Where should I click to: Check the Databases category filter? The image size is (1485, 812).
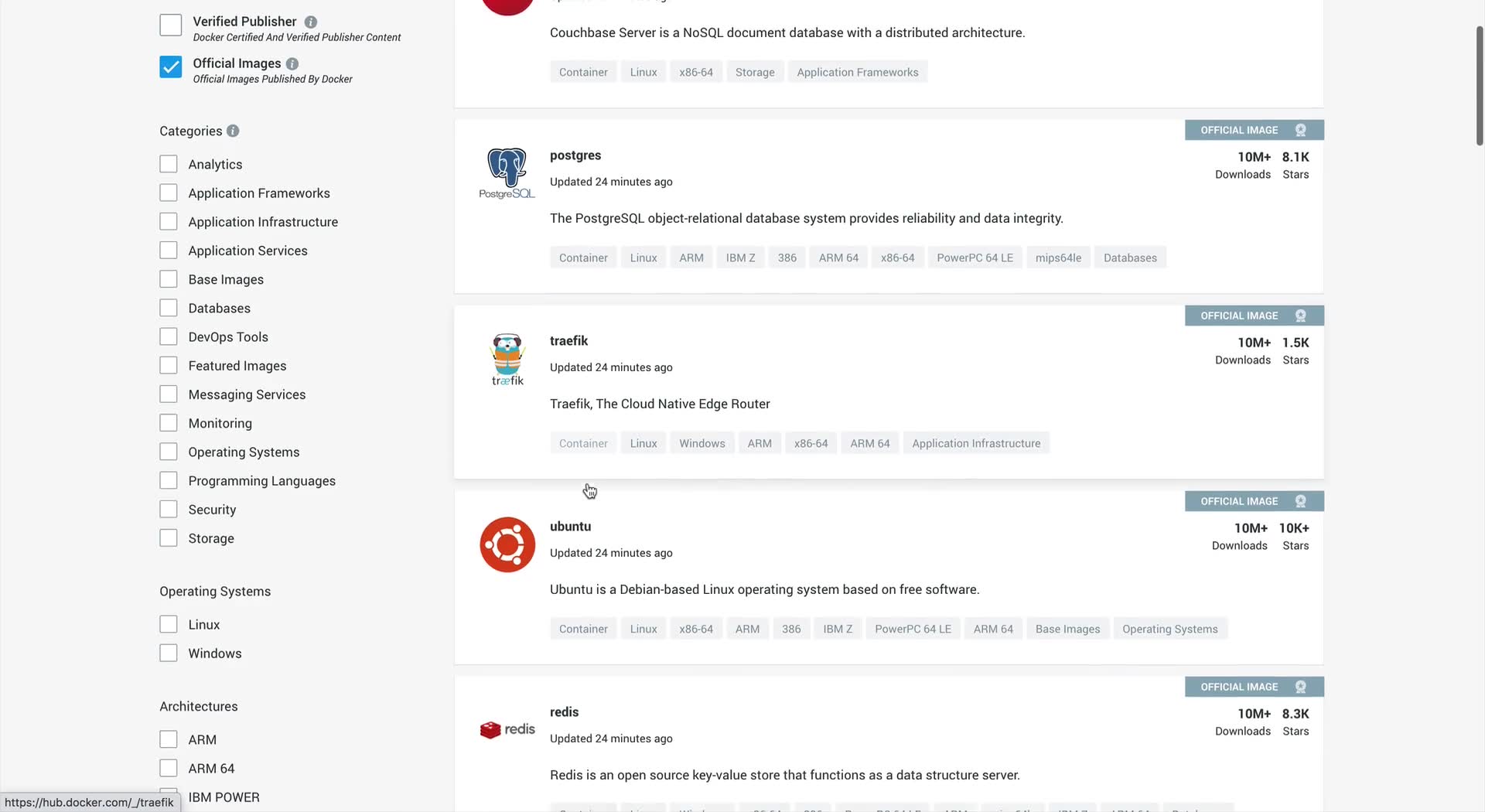169,308
